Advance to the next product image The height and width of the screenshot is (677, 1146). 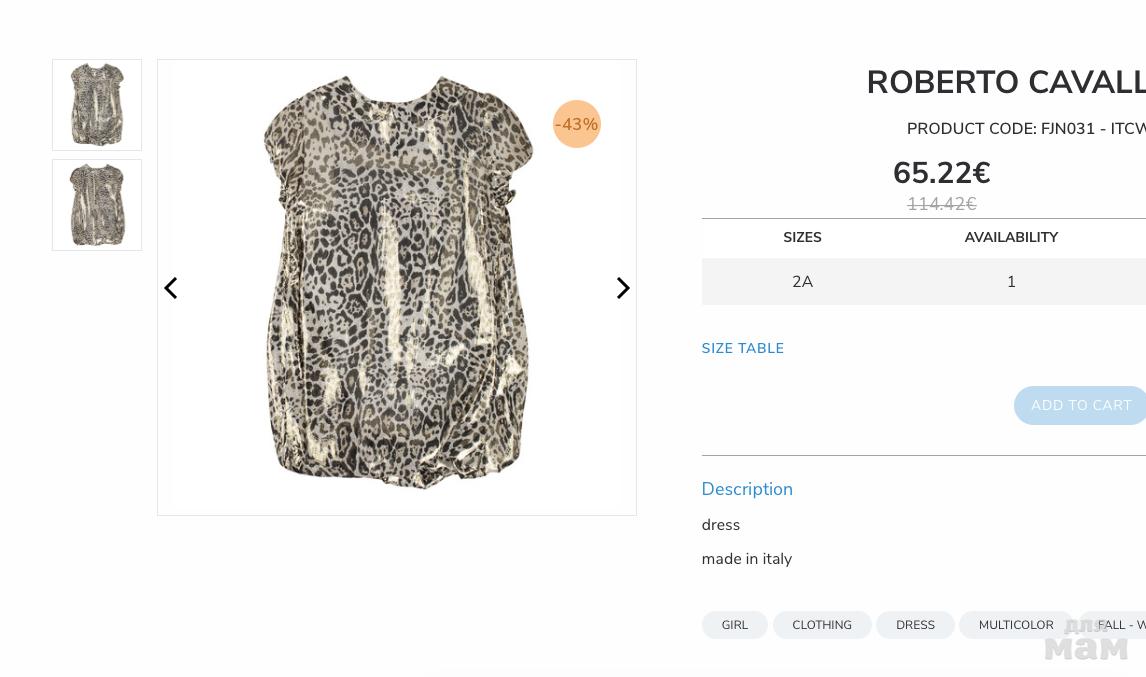pos(622,288)
